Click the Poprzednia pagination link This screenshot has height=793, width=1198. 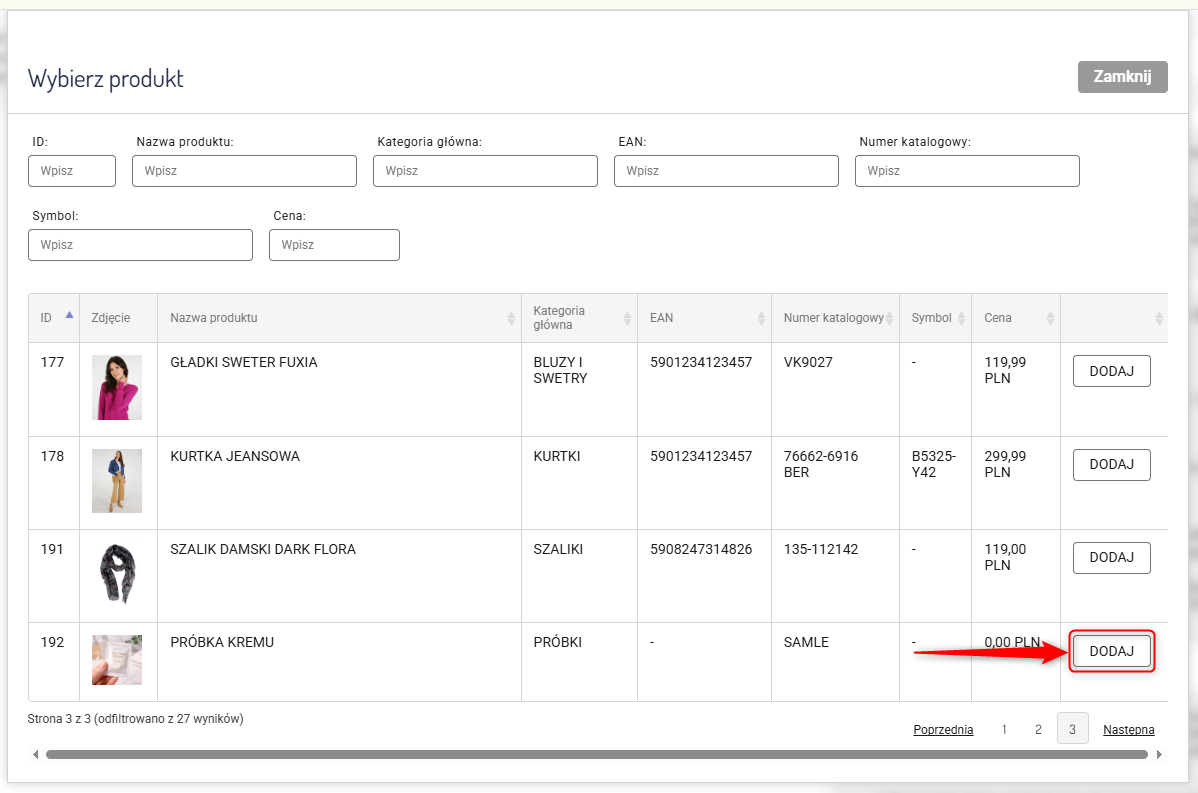tap(943, 730)
